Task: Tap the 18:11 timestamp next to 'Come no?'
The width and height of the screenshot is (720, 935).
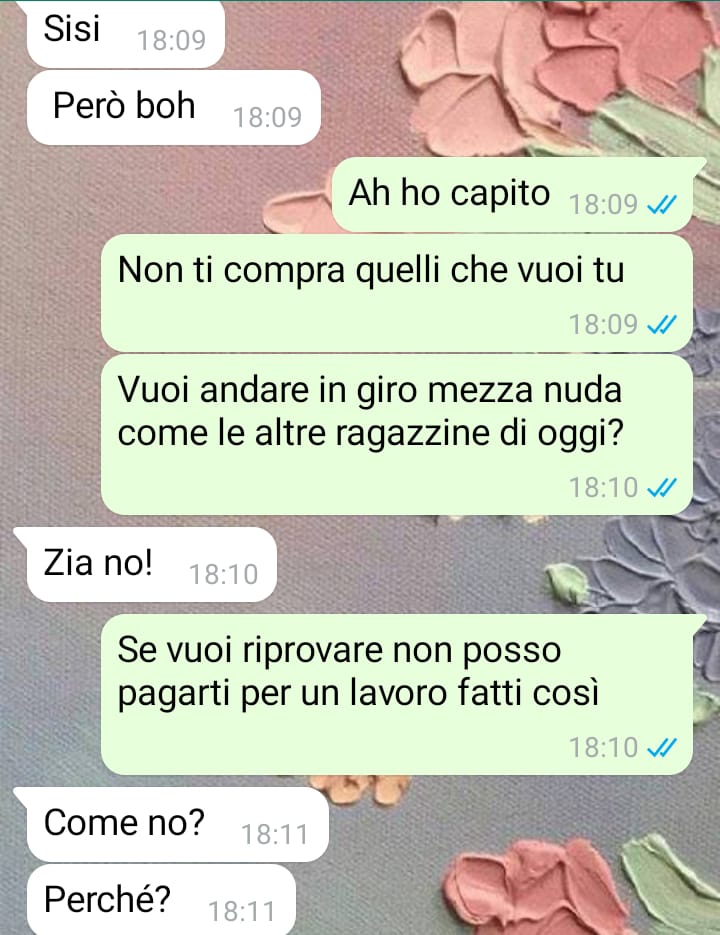Action: coord(274,834)
